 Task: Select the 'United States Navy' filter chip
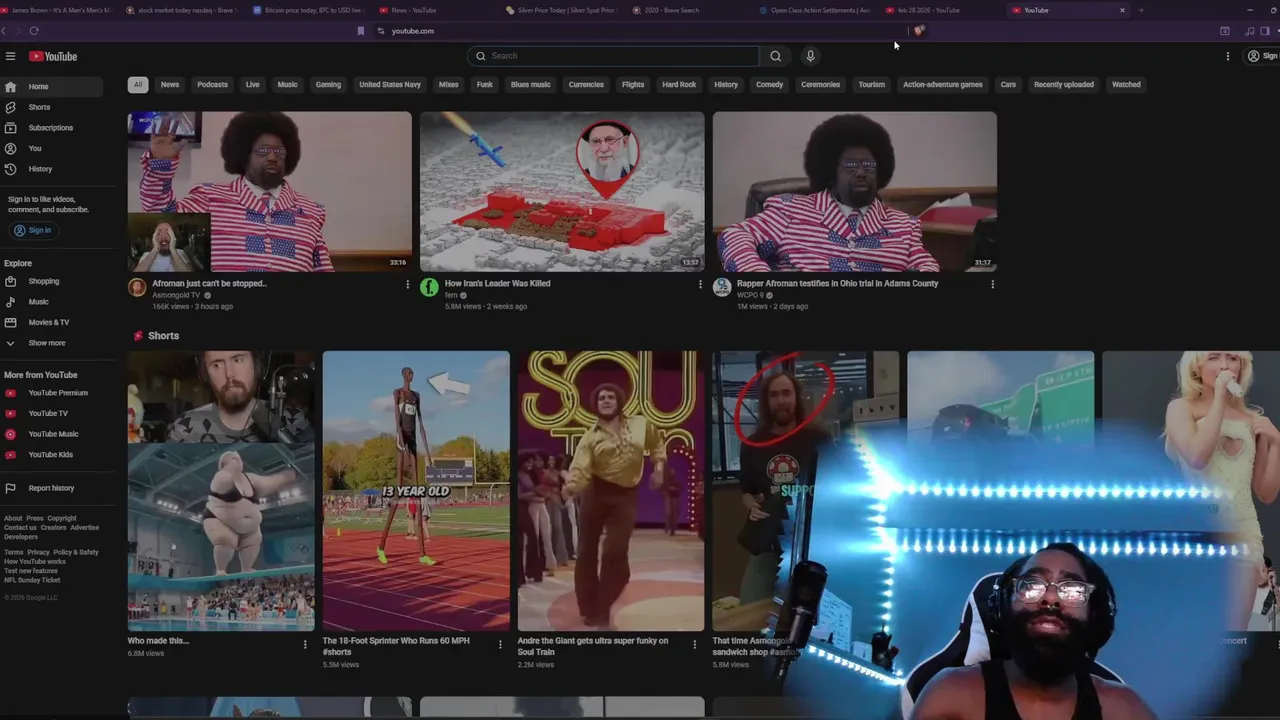tap(390, 85)
